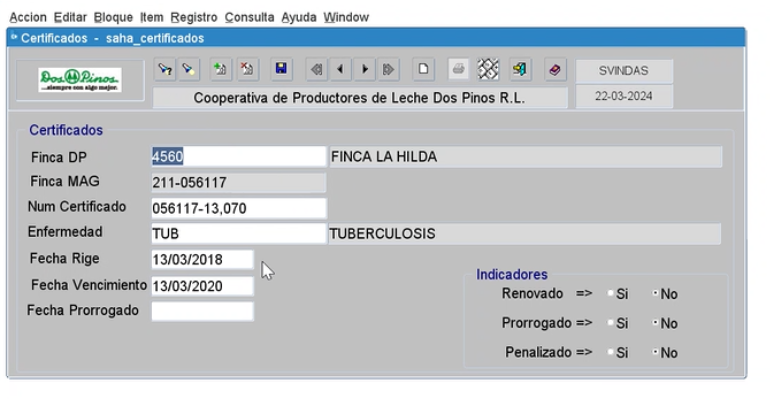Click the Execute Query flashlight icon

click(x=188, y=69)
